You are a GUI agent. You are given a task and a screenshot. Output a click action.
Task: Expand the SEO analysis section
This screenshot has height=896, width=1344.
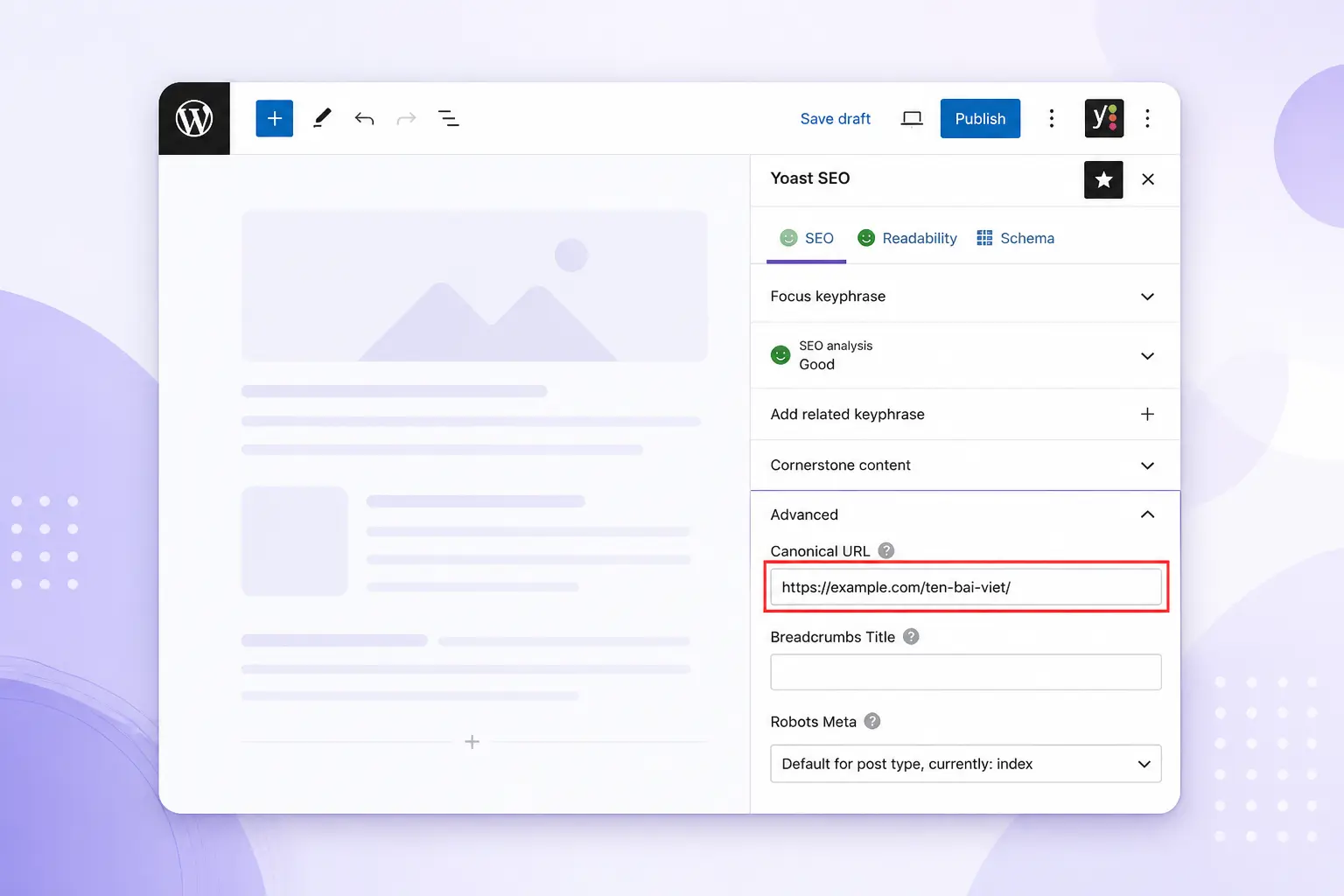coord(965,355)
